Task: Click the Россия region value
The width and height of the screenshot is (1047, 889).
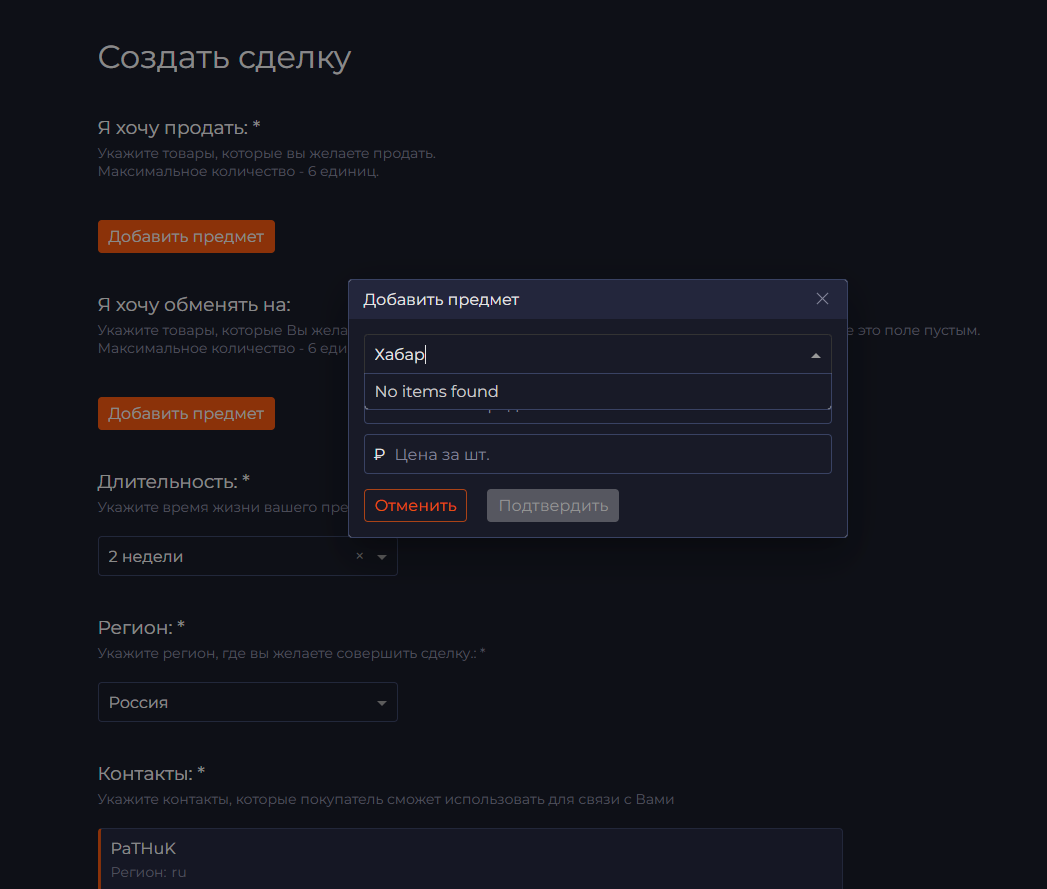Action: click(139, 703)
